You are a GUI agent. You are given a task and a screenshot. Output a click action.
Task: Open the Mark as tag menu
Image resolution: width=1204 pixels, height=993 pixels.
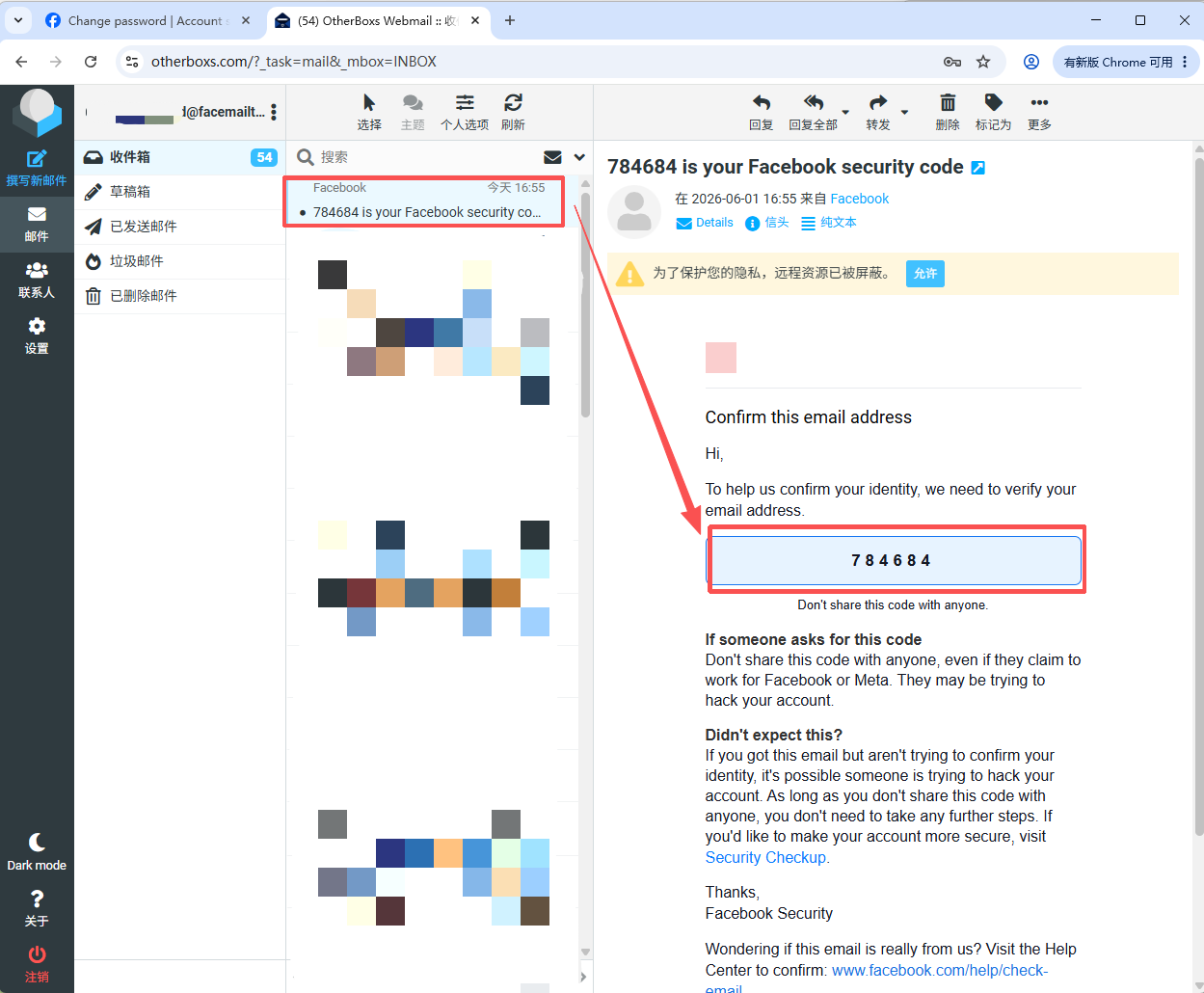pos(993,112)
